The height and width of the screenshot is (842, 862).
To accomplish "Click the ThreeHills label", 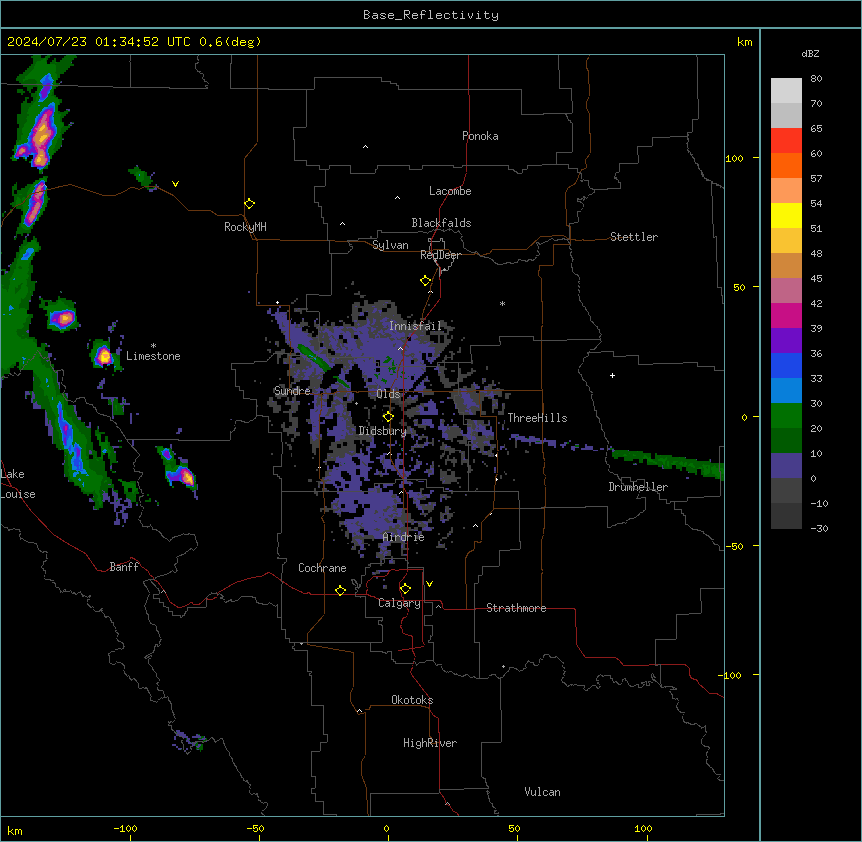I will click(x=538, y=418).
